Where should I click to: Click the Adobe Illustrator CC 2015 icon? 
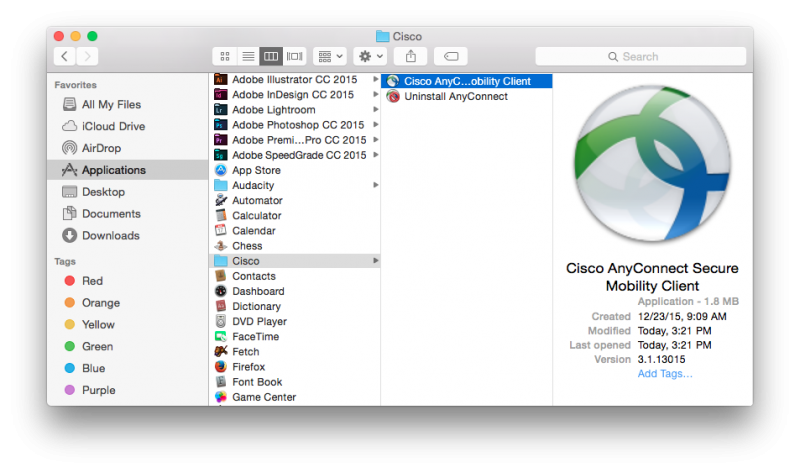[x=220, y=80]
